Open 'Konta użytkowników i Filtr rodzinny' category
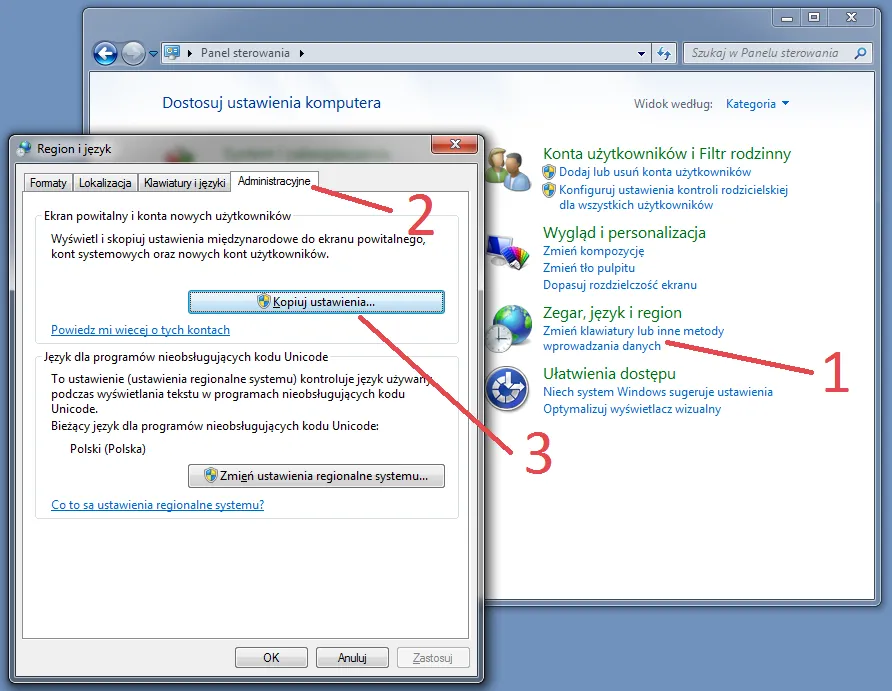892x691 pixels. click(667, 154)
